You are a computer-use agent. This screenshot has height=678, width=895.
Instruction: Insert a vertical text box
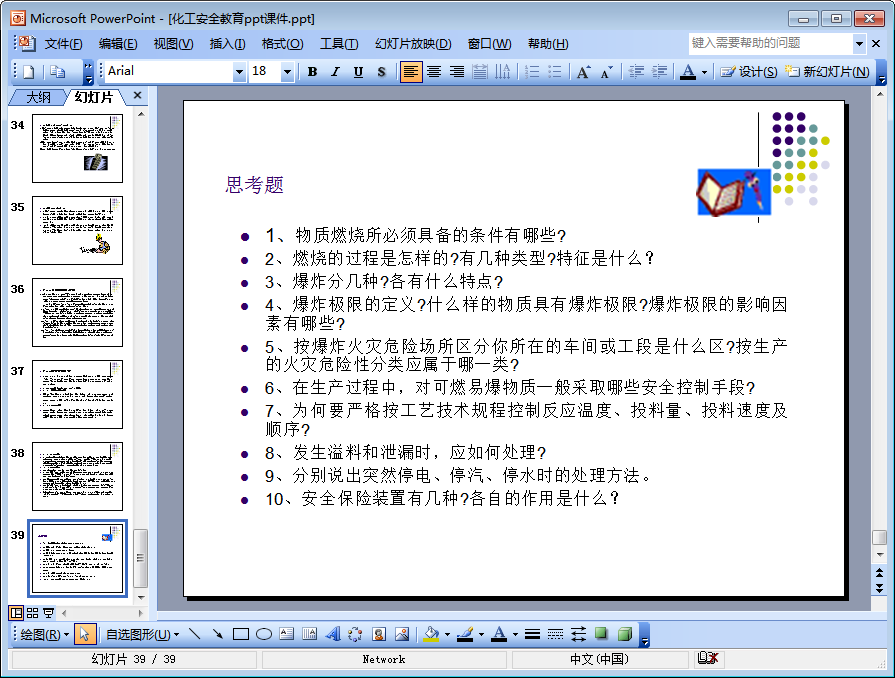point(309,634)
